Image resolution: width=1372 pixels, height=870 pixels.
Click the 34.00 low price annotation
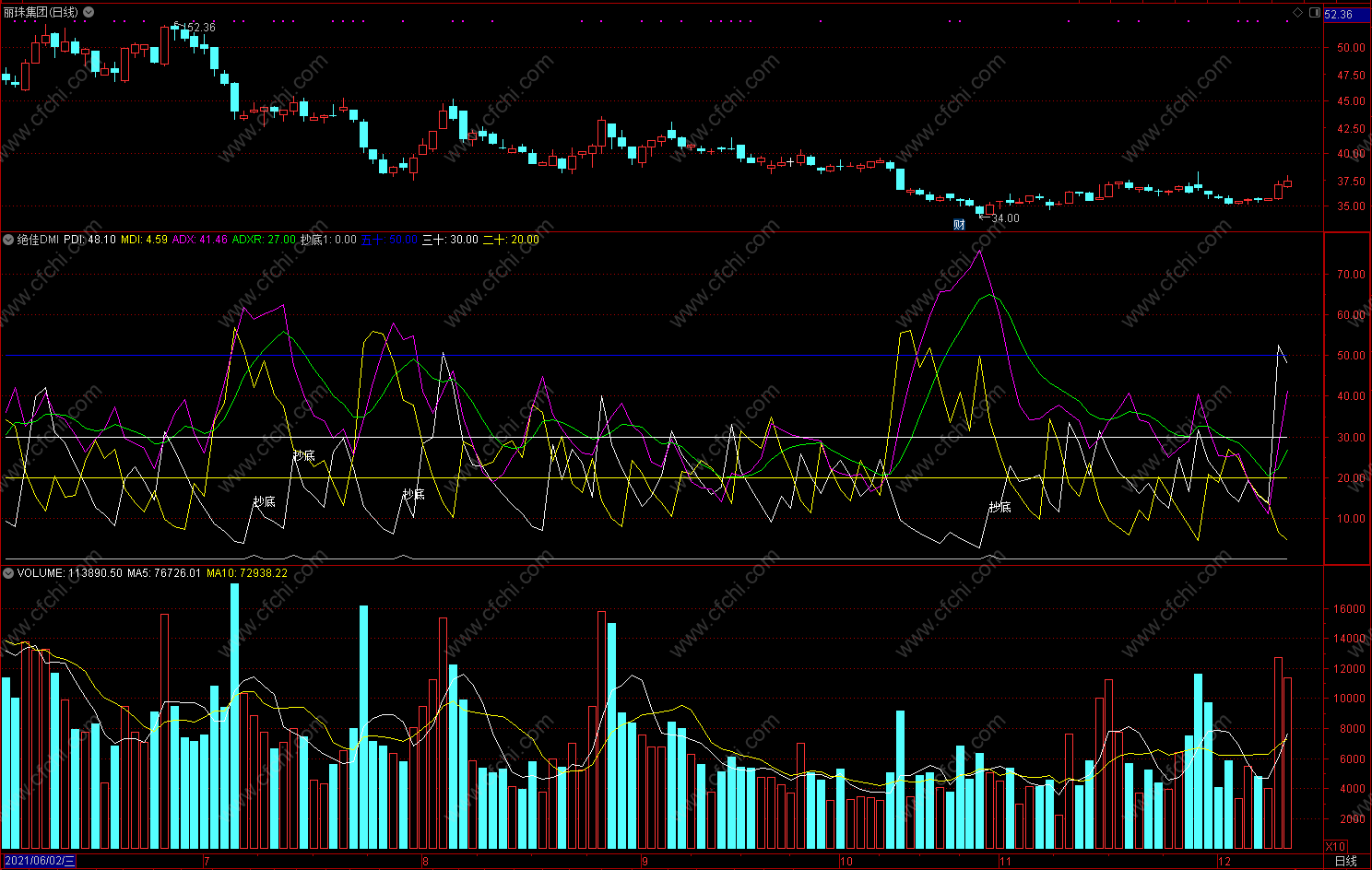(x=1005, y=218)
